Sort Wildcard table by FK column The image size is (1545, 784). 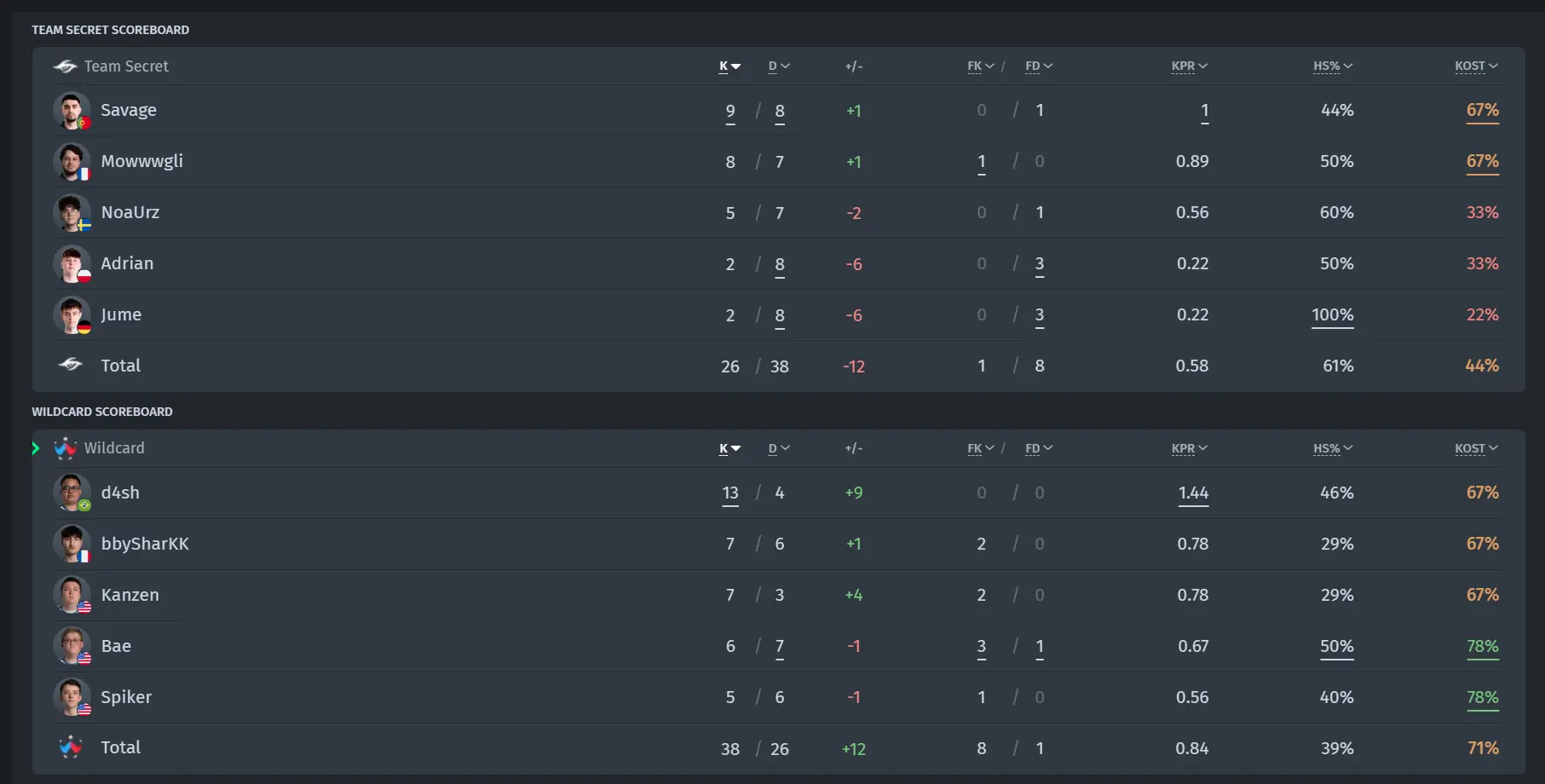(x=981, y=448)
